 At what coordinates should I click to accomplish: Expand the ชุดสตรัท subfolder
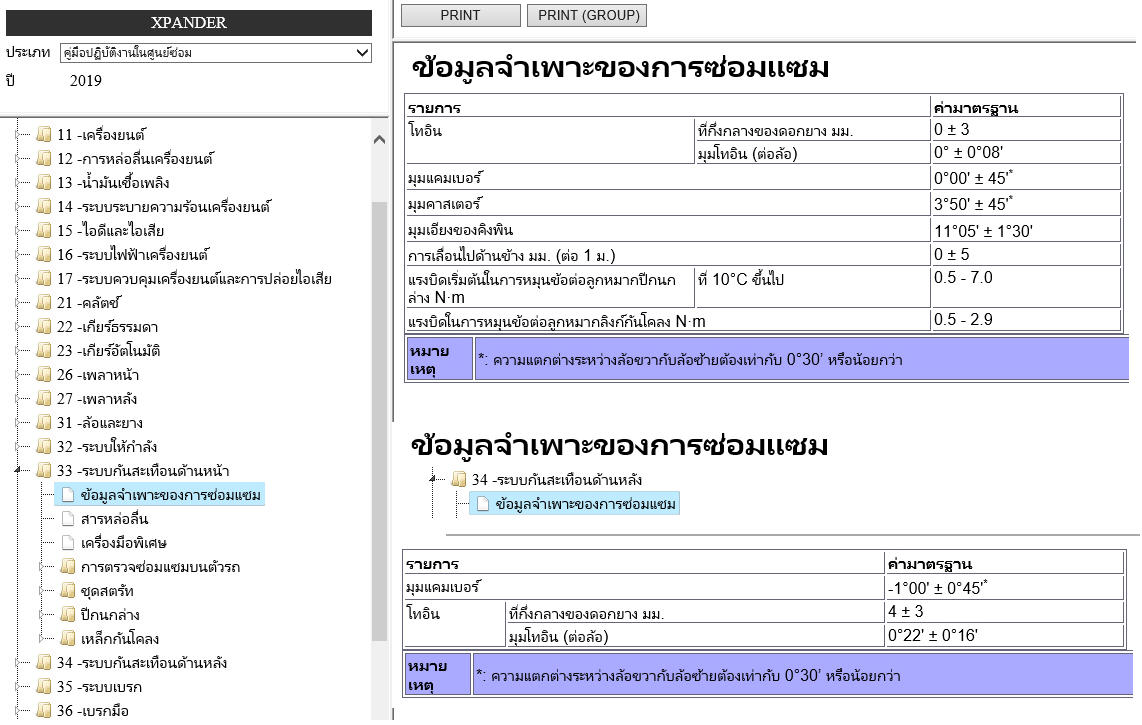pyautogui.click(x=42, y=591)
